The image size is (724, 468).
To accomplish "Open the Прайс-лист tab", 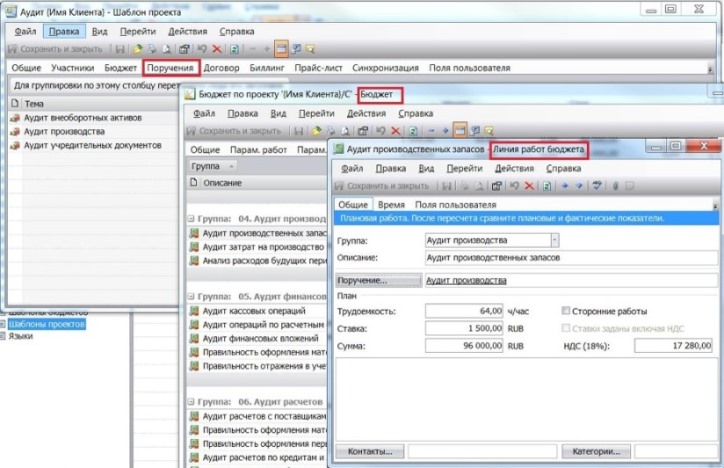I will 318,68.
